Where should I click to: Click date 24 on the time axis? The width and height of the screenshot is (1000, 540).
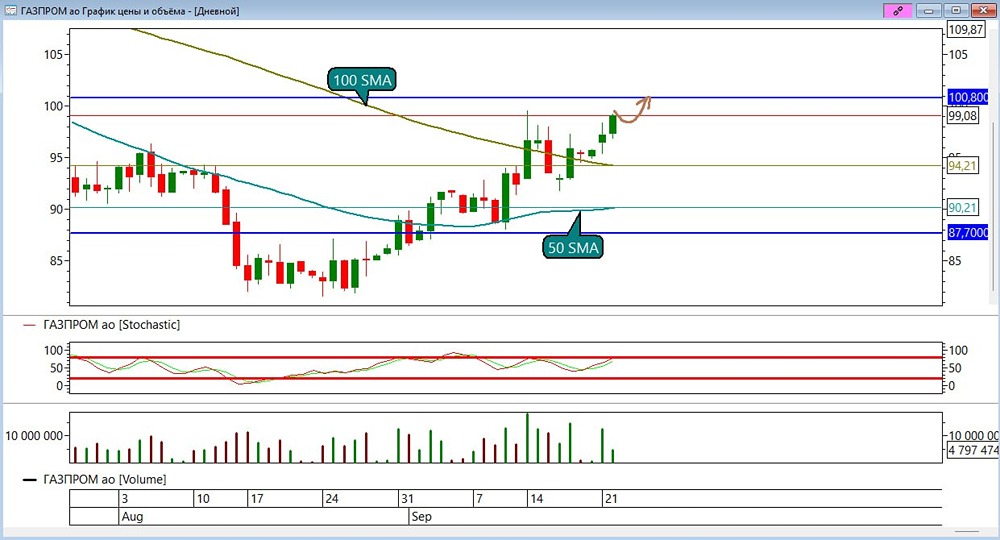coord(332,499)
